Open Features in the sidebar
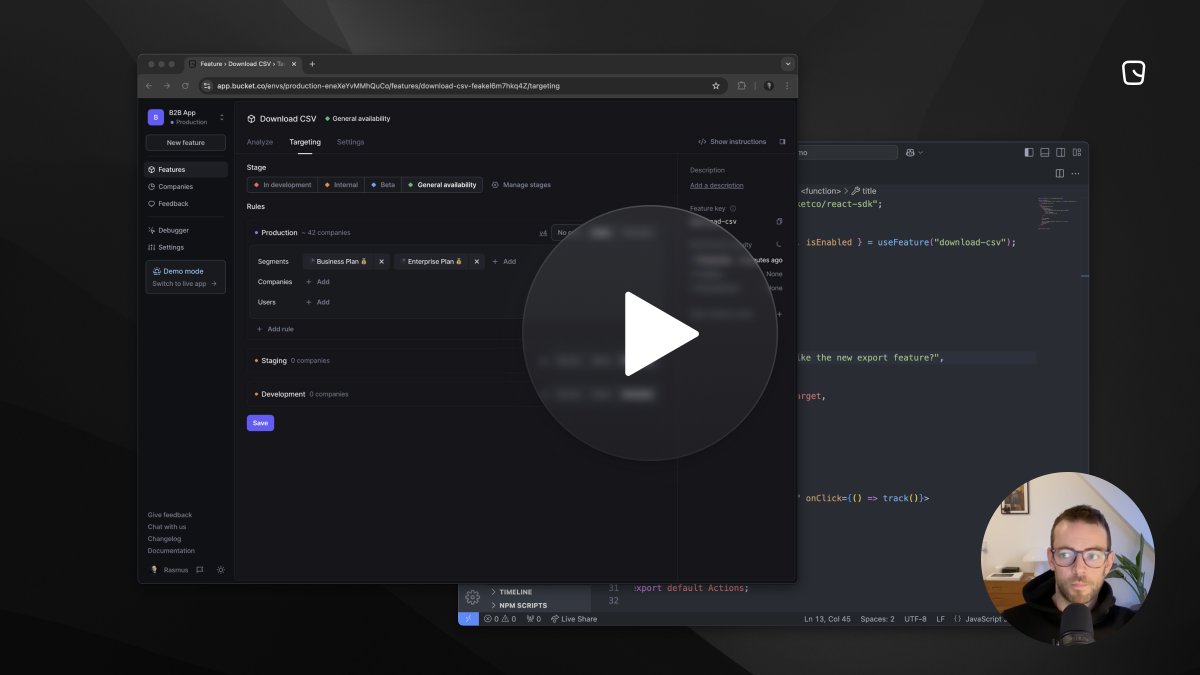This screenshot has height=675, width=1200. [x=186, y=170]
